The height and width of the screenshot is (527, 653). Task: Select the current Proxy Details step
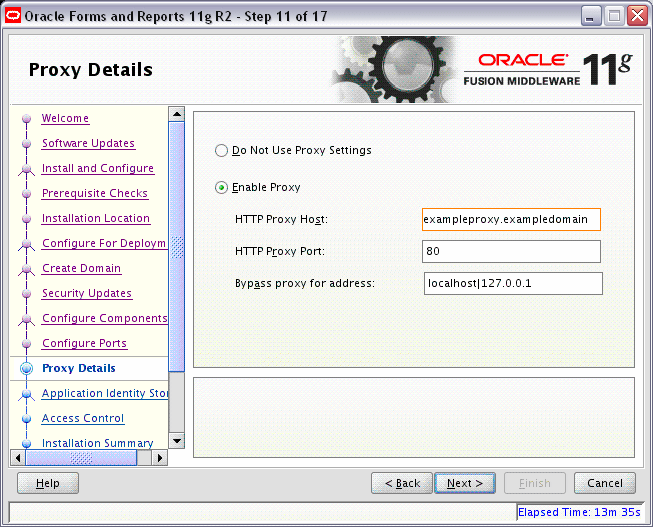79,368
